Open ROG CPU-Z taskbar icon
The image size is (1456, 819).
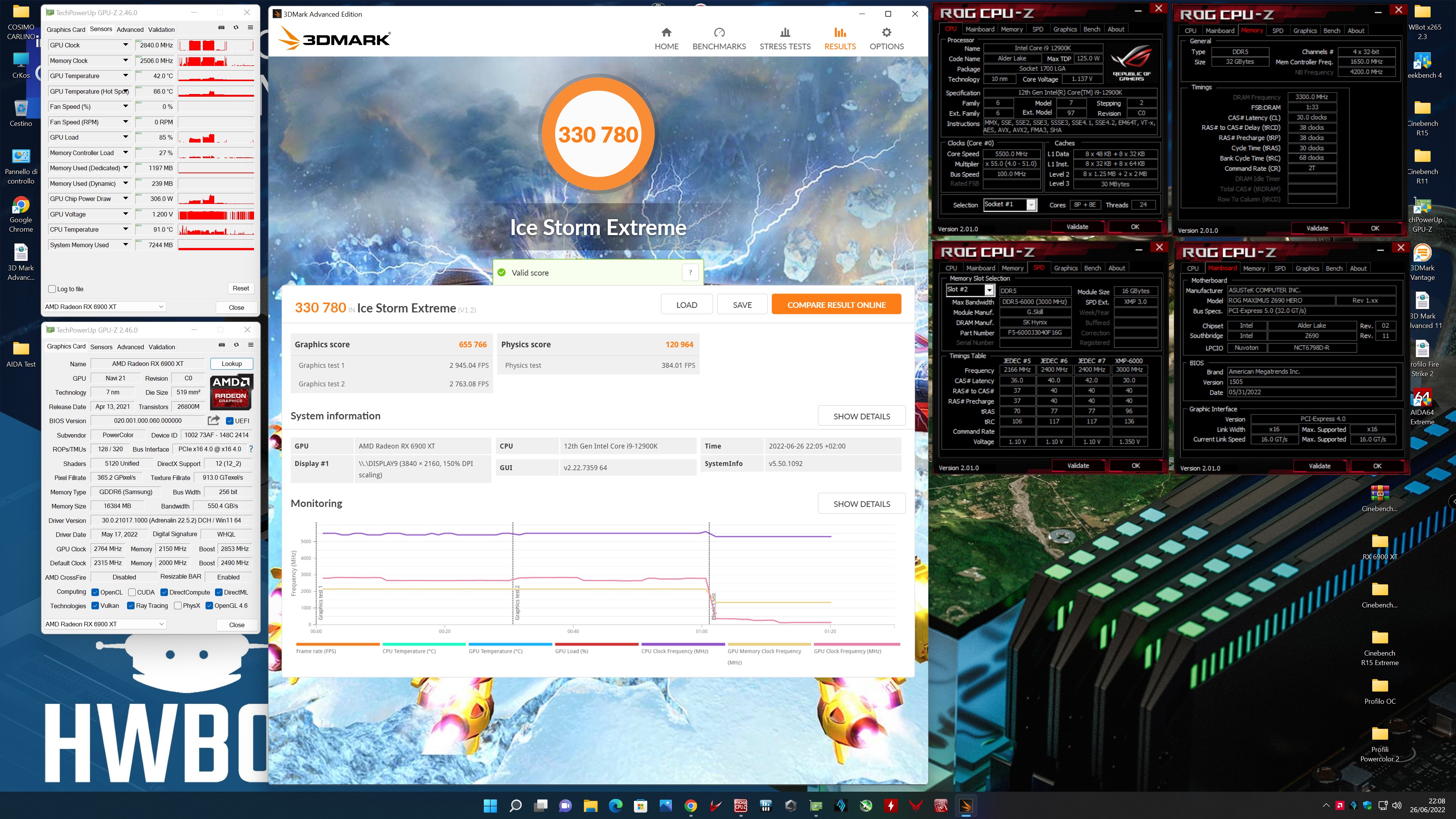click(741, 805)
